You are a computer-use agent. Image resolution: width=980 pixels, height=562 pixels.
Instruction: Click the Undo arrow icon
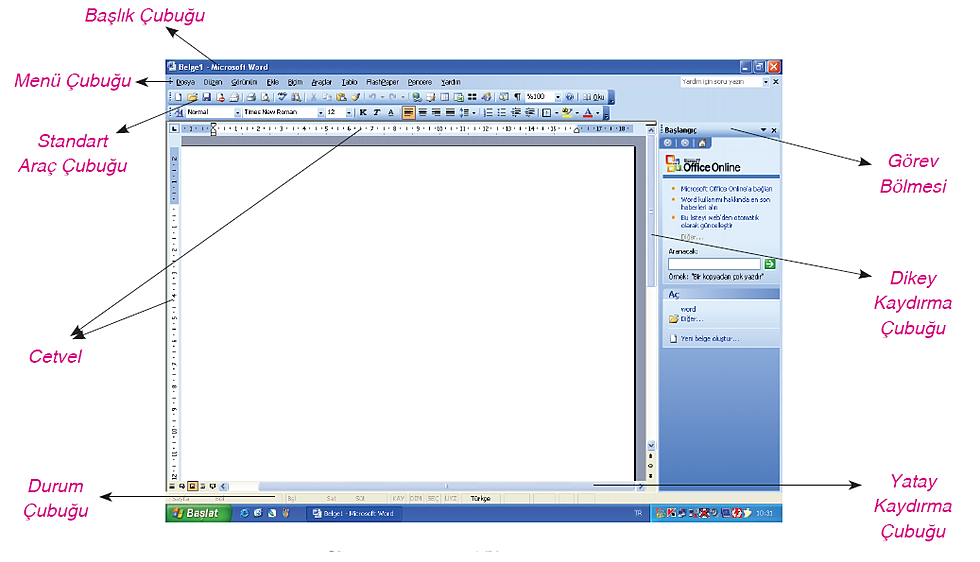pyautogui.click(x=372, y=97)
